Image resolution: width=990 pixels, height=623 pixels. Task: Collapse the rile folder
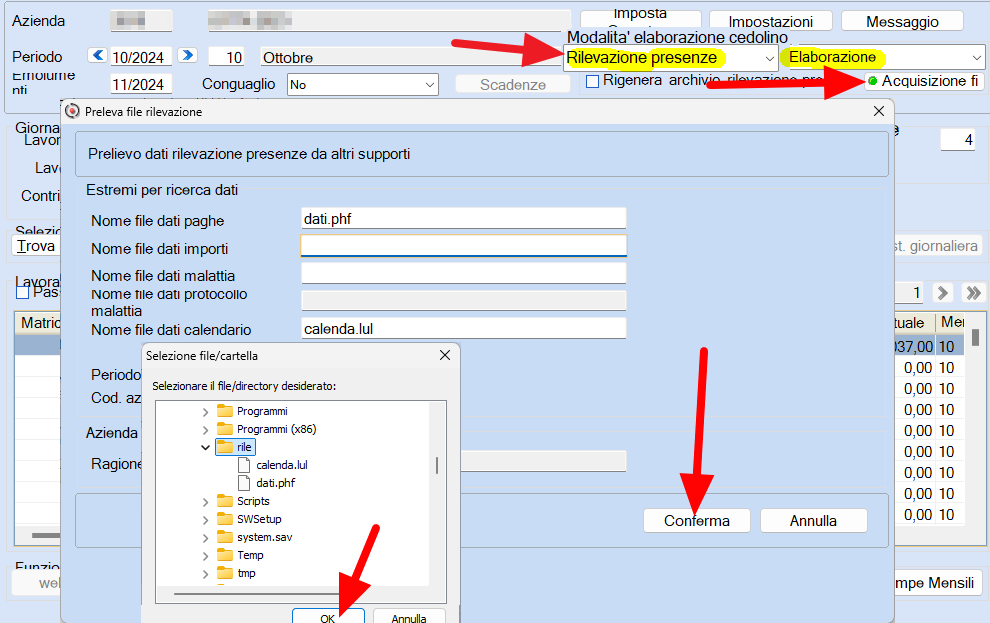point(205,448)
